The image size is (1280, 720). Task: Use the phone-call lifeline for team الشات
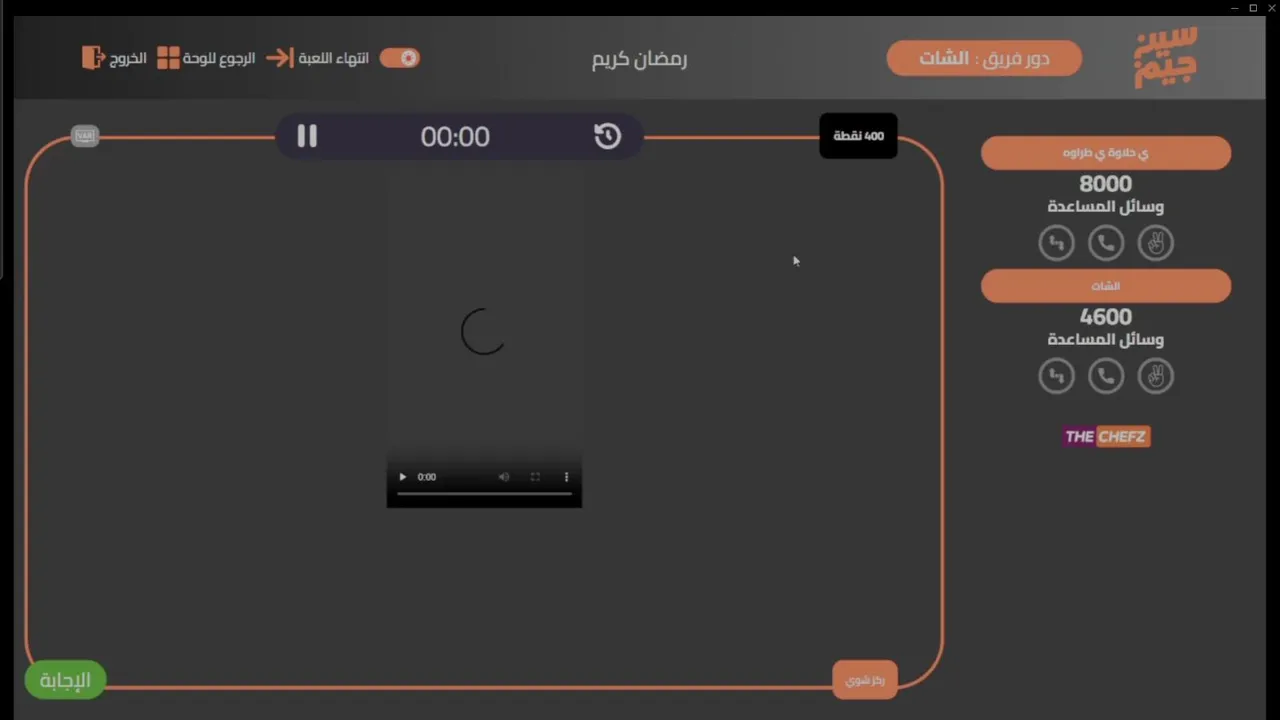(1106, 376)
